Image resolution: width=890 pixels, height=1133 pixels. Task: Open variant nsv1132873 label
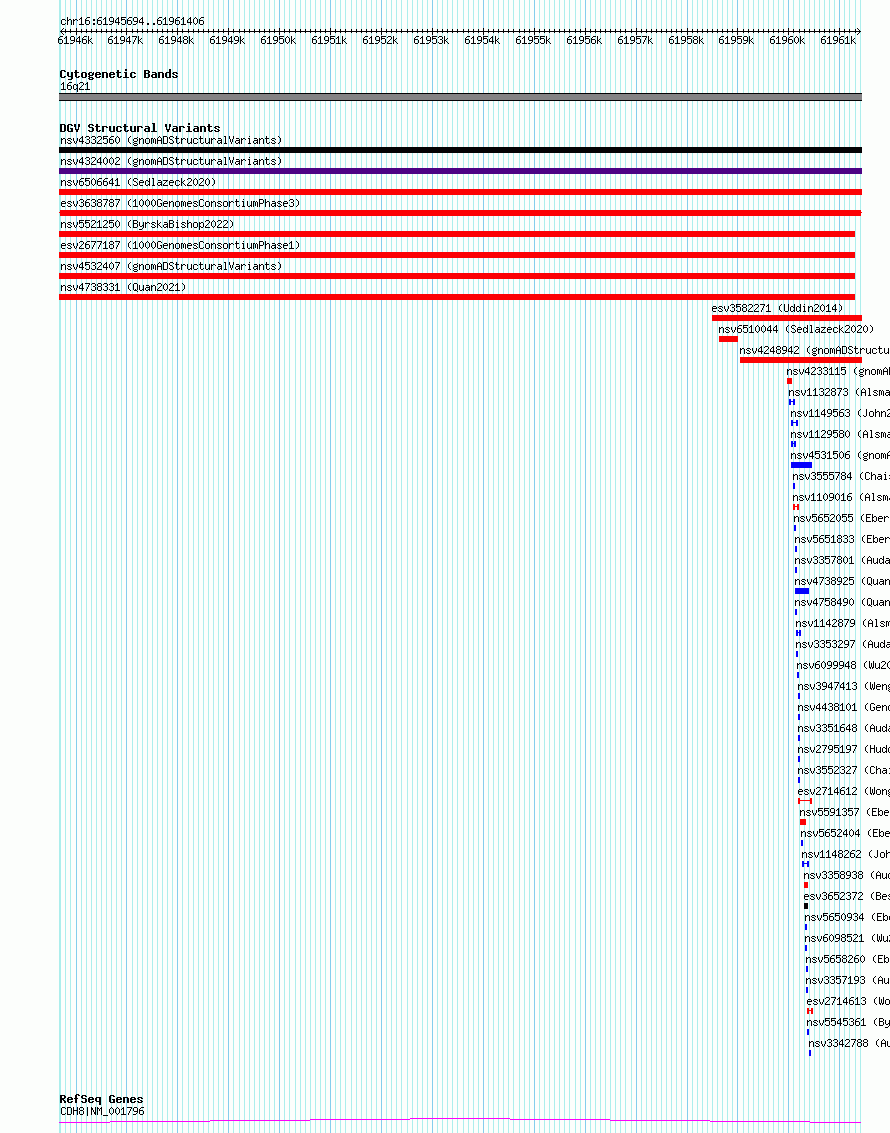[x=839, y=392]
